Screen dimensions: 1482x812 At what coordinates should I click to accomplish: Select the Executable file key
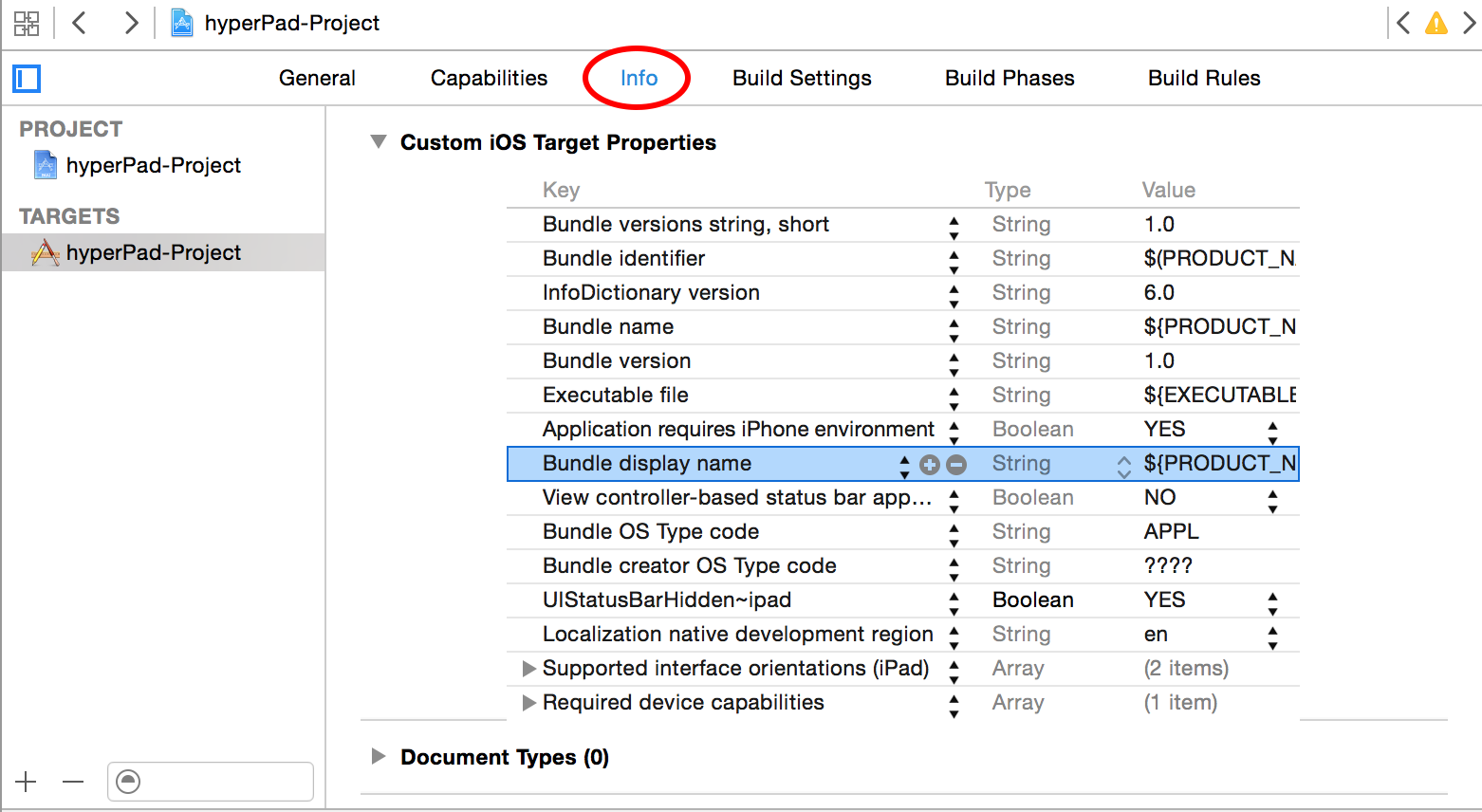tap(616, 395)
